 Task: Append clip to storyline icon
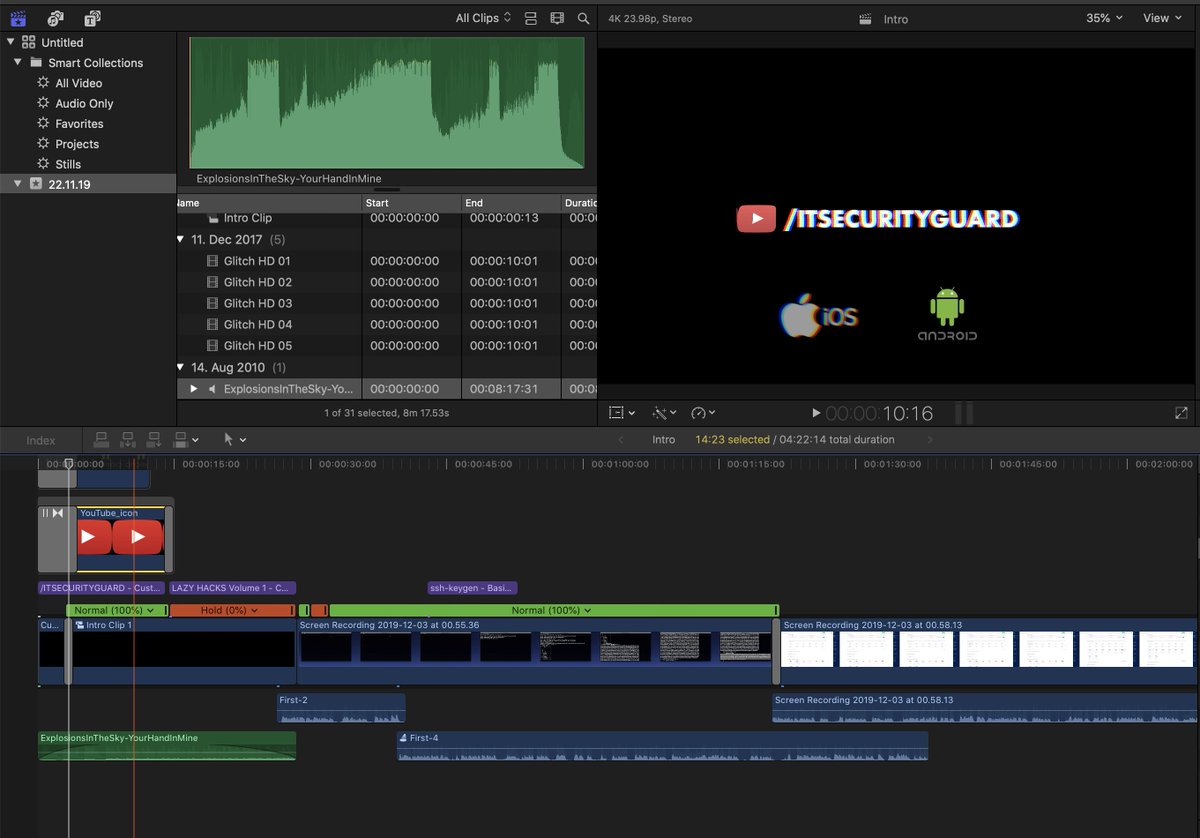154,439
